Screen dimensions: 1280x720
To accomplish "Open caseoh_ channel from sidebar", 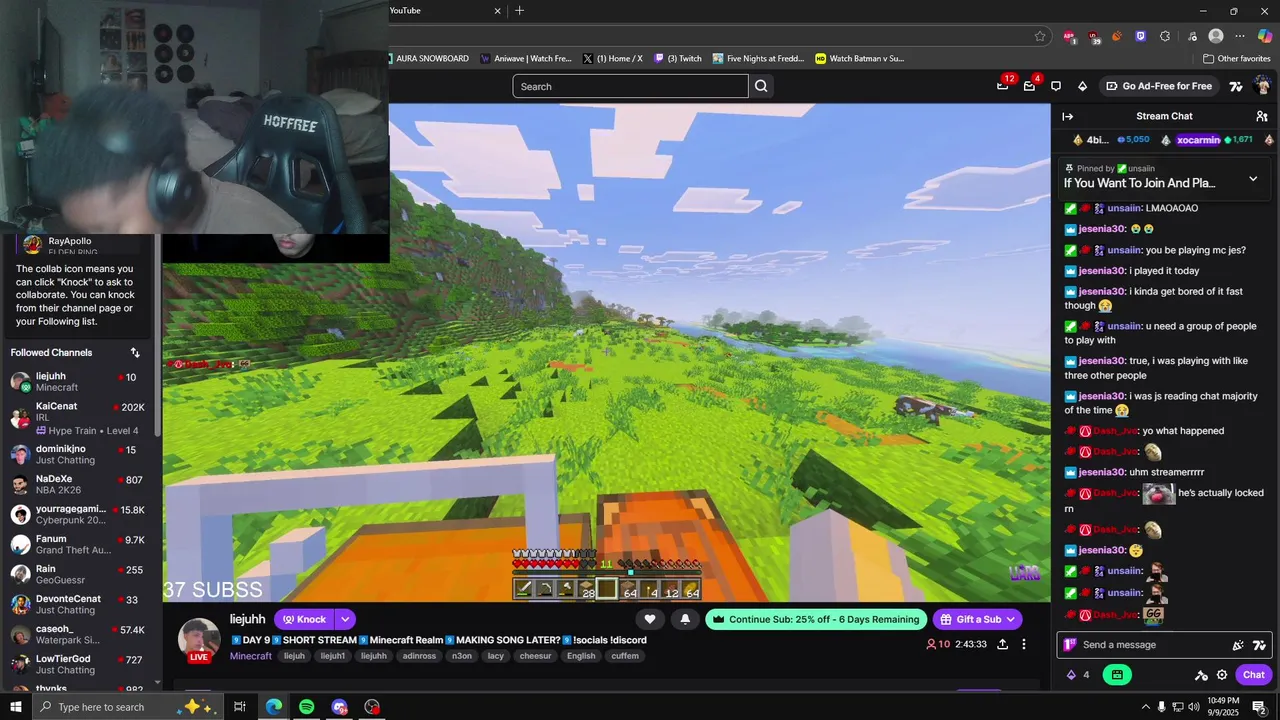I will 78,635.
